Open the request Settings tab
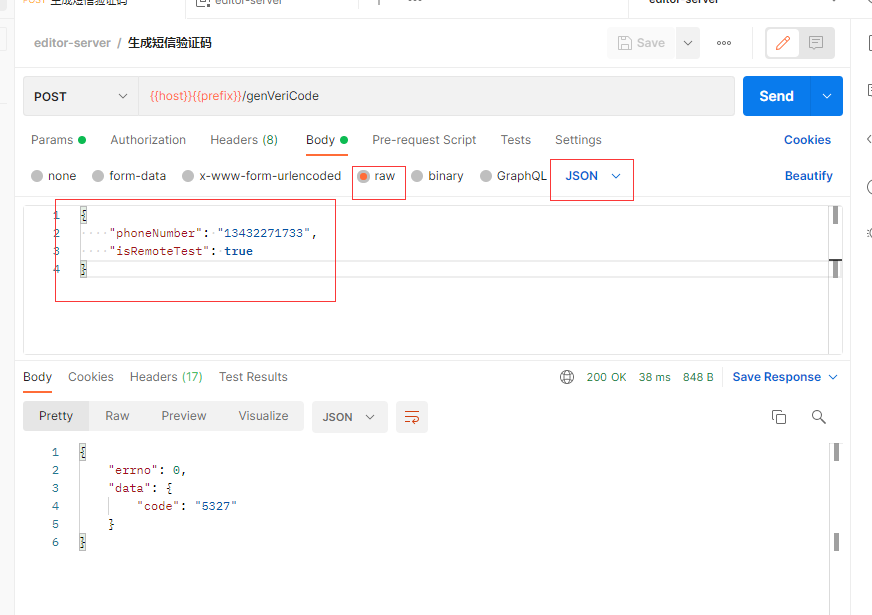872x615 pixels. click(x=578, y=140)
